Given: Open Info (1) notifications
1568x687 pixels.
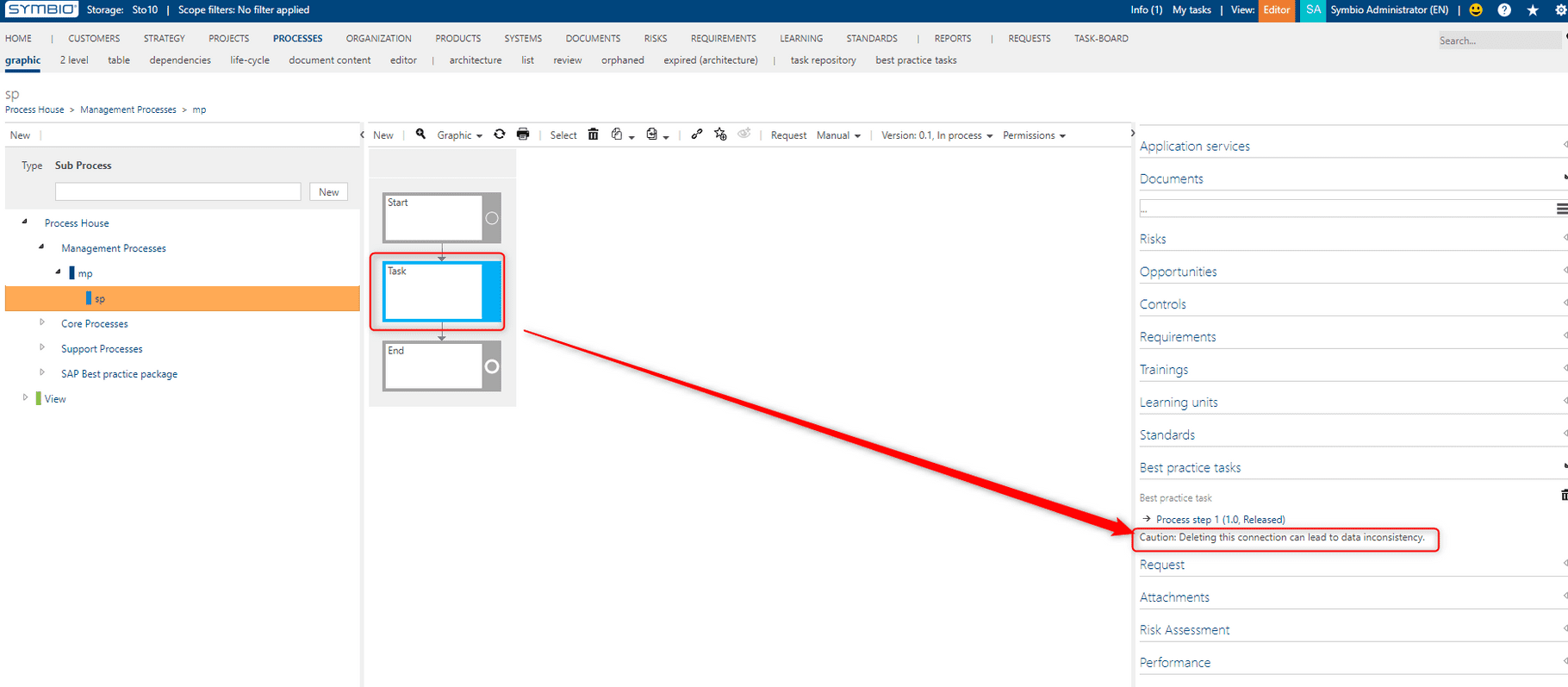Looking at the screenshot, I should pyautogui.click(x=1147, y=10).
